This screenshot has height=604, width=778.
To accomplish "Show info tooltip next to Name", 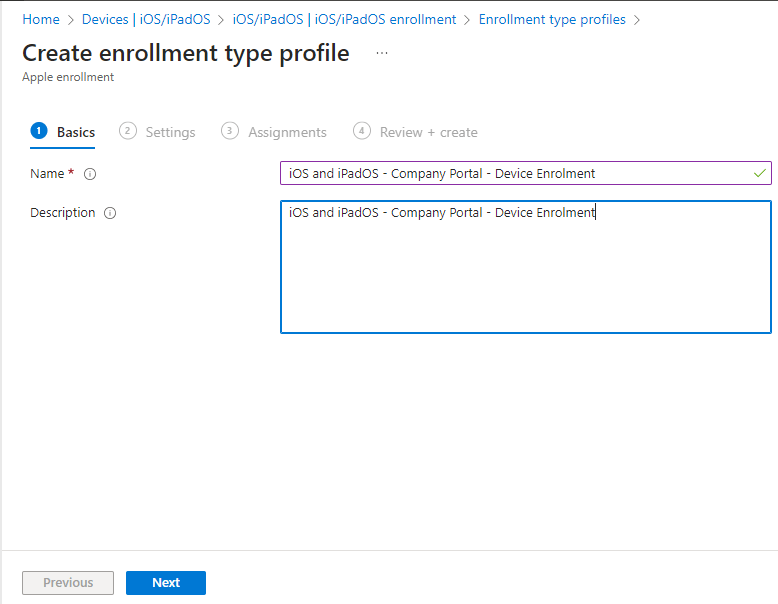I will tap(90, 174).
